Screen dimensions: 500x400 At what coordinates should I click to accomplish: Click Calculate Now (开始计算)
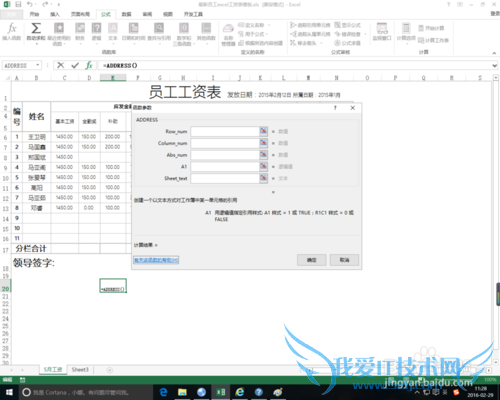pyautogui.click(x=431, y=28)
